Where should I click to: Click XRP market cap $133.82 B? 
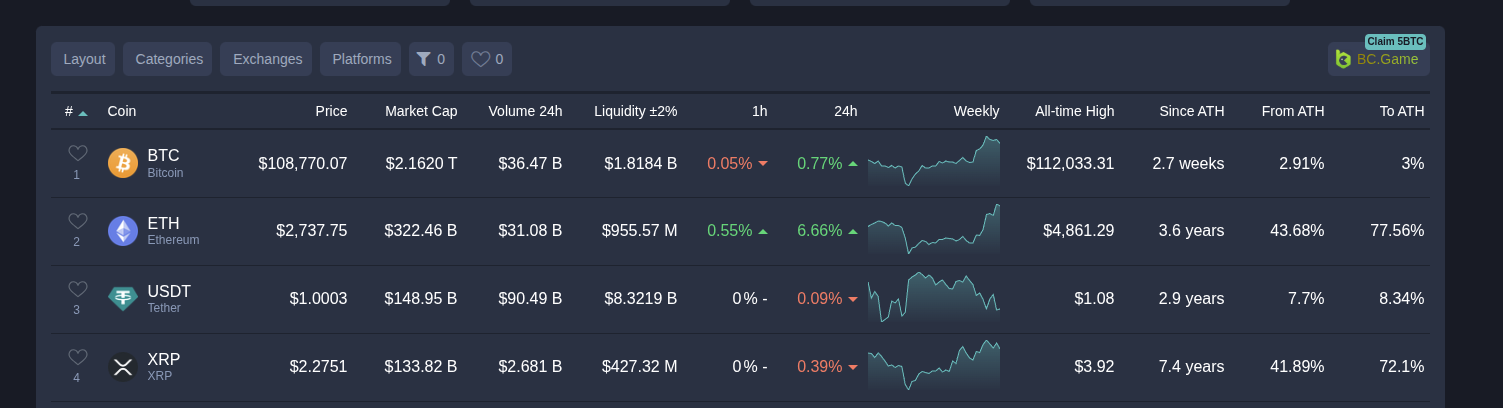pyautogui.click(x=421, y=367)
